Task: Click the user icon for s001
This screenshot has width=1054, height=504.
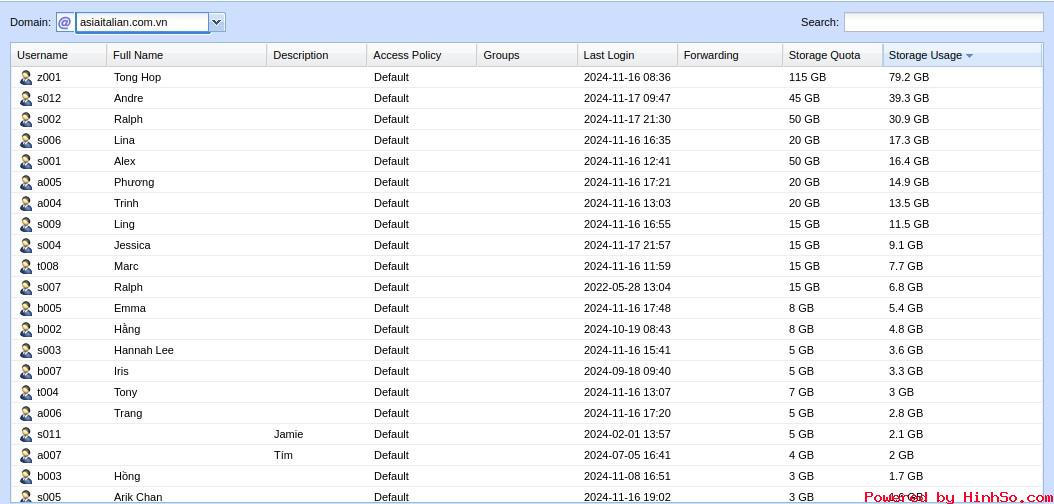Action: [x=26, y=161]
